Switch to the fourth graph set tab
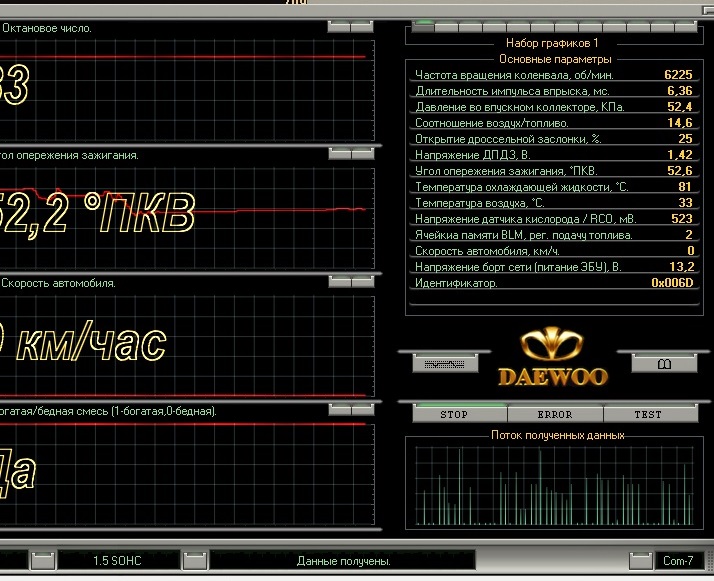 coord(495,27)
